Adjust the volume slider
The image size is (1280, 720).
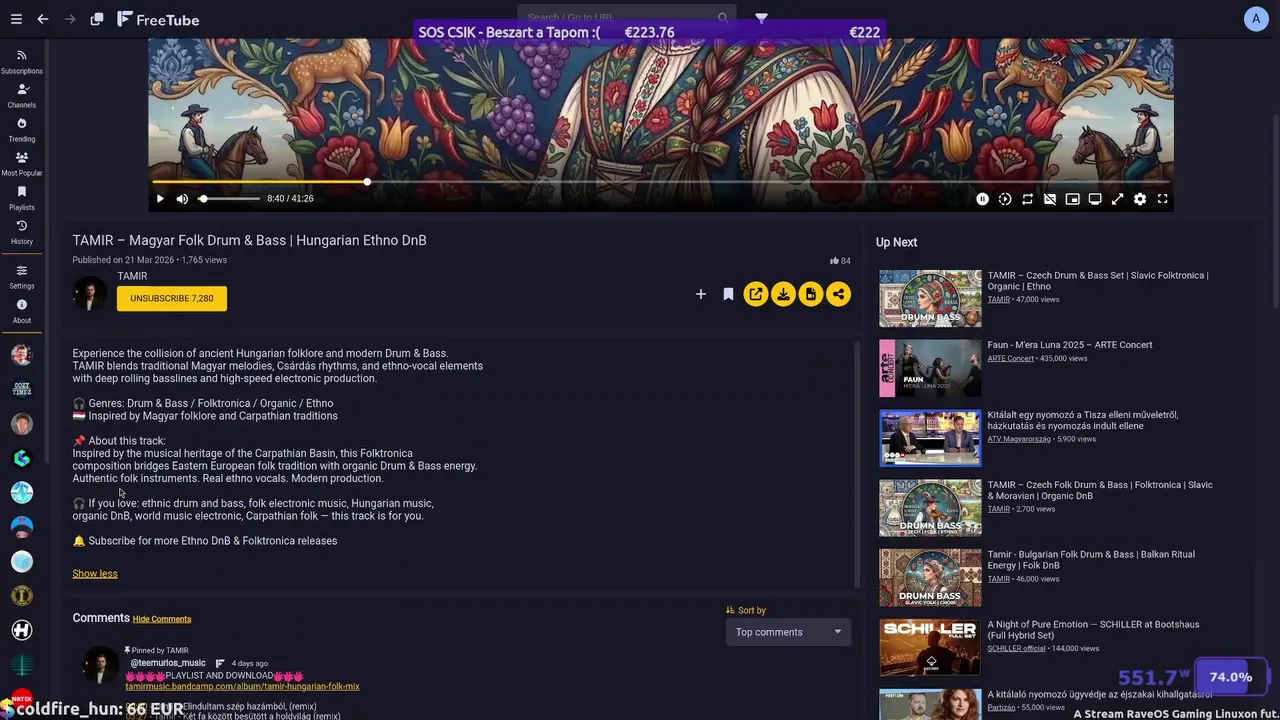point(229,199)
